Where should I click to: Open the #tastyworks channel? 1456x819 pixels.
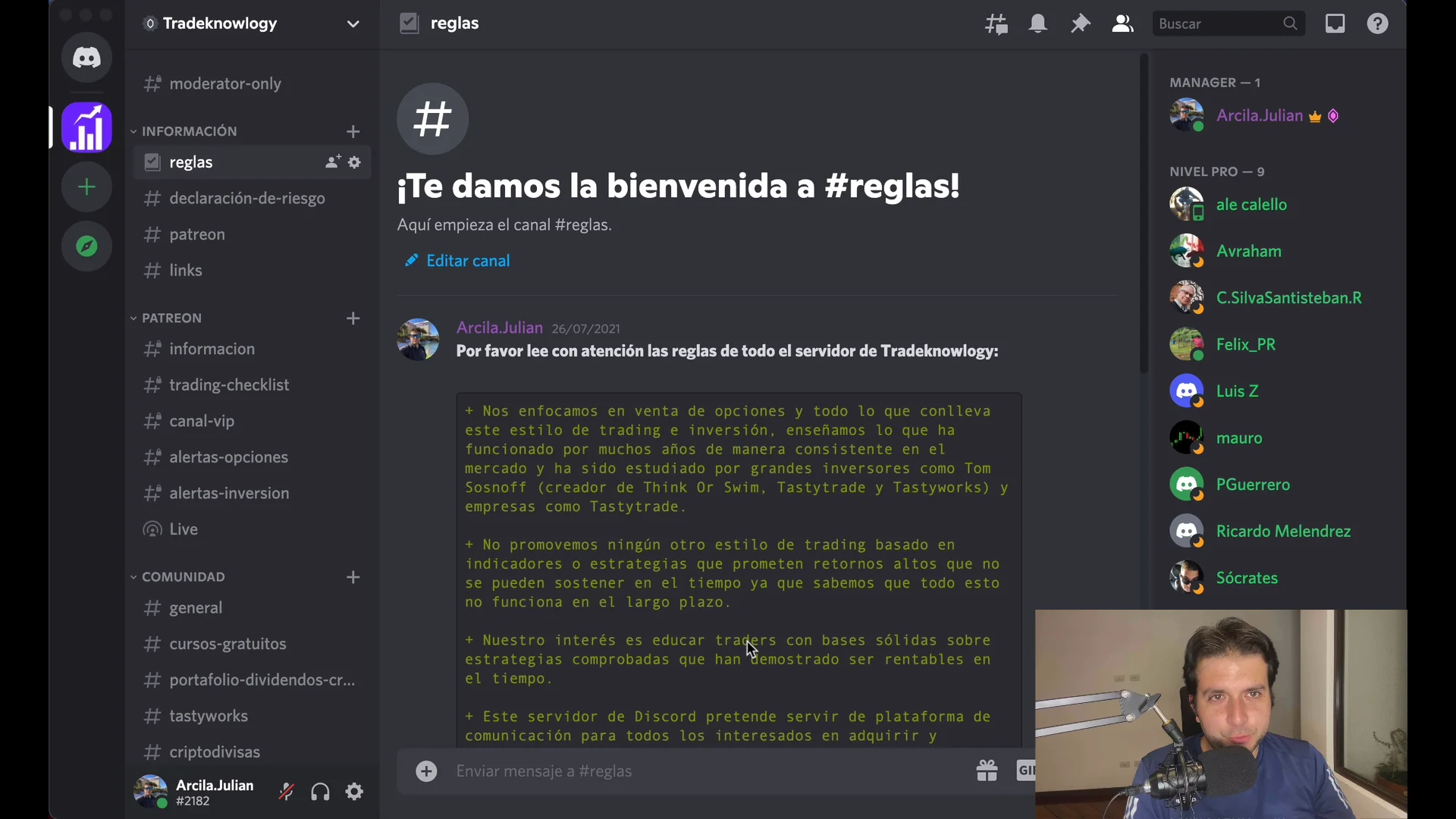coord(208,716)
